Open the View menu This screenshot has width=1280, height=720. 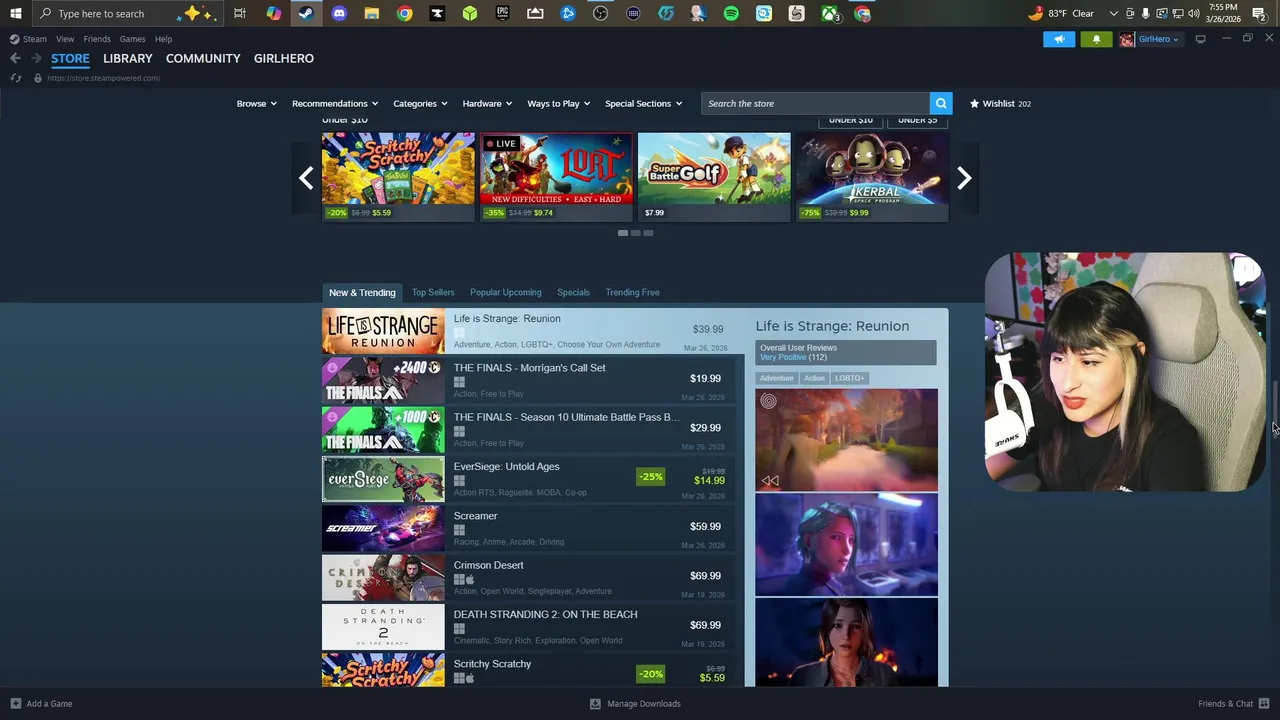pyautogui.click(x=65, y=39)
